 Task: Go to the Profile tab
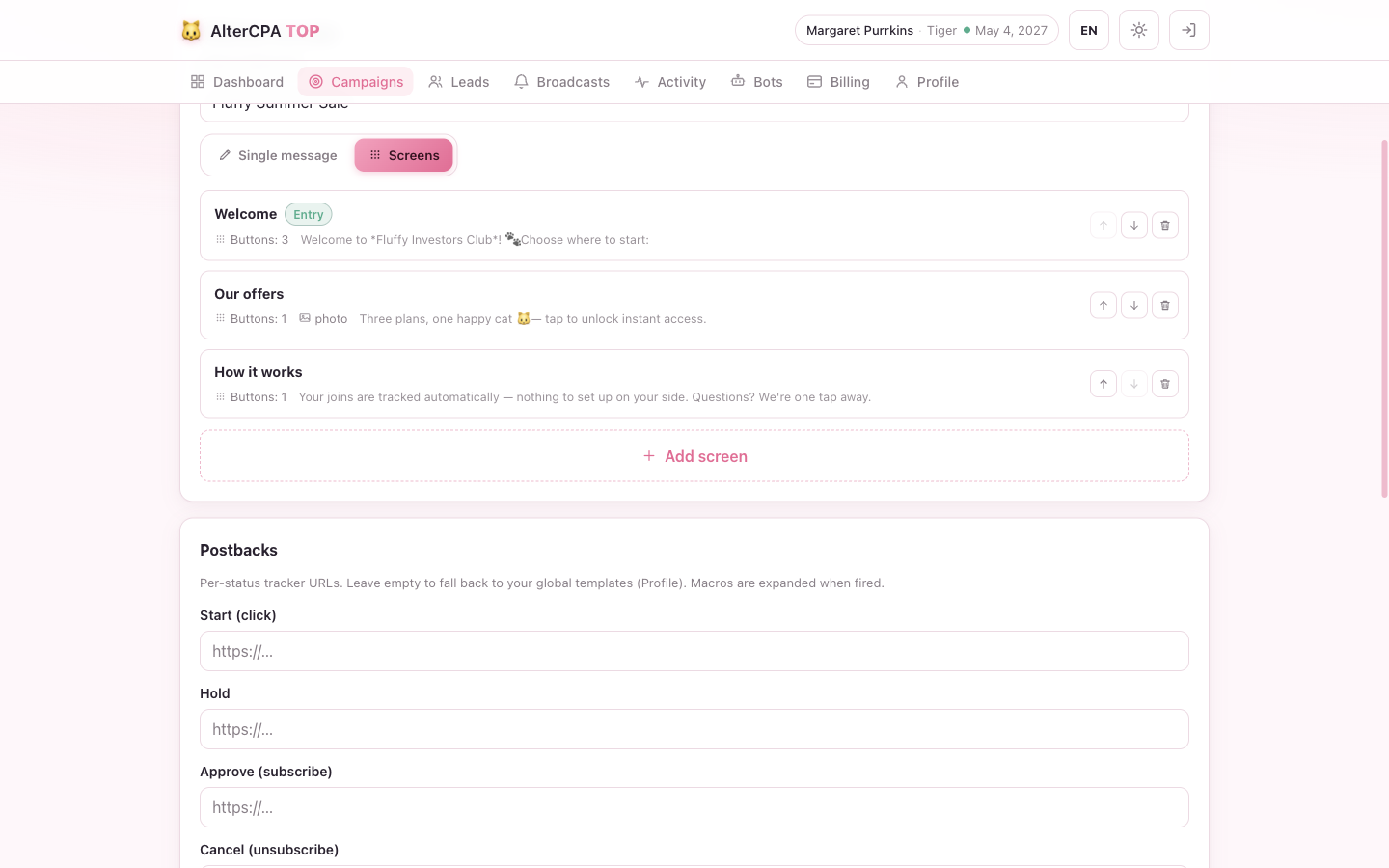927,82
